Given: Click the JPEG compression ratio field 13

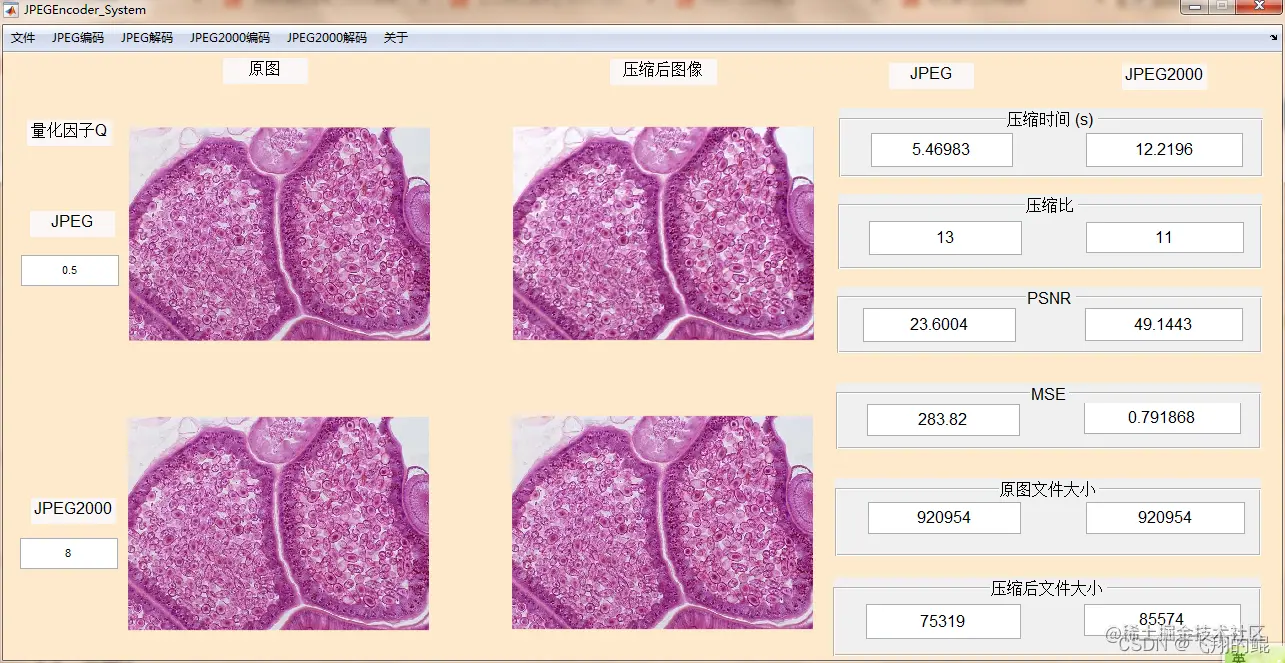Looking at the screenshot, I should click(x=945, y=238).
